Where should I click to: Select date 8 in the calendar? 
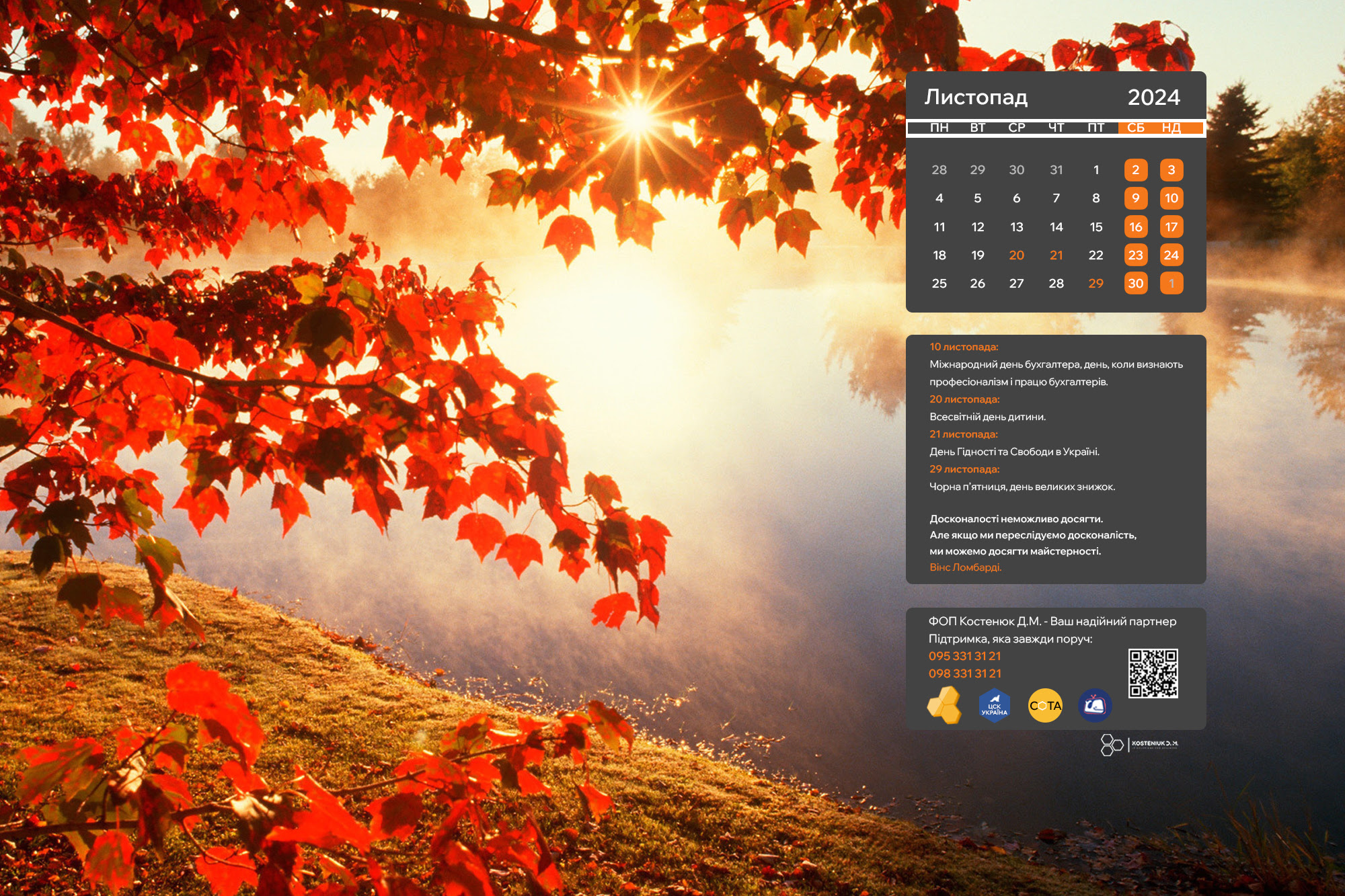tap(1096, 198)
